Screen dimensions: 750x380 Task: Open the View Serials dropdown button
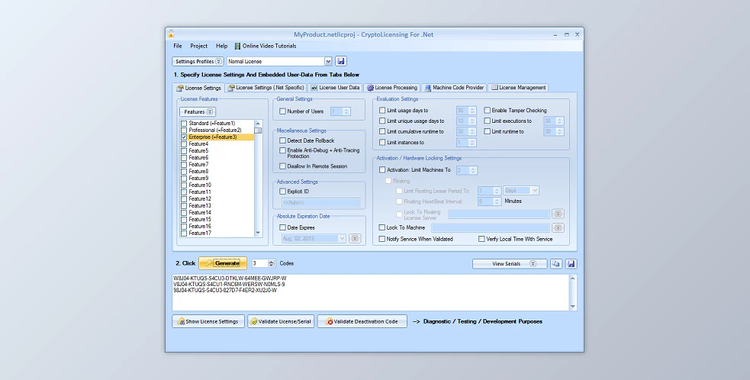tap(509, 264)
